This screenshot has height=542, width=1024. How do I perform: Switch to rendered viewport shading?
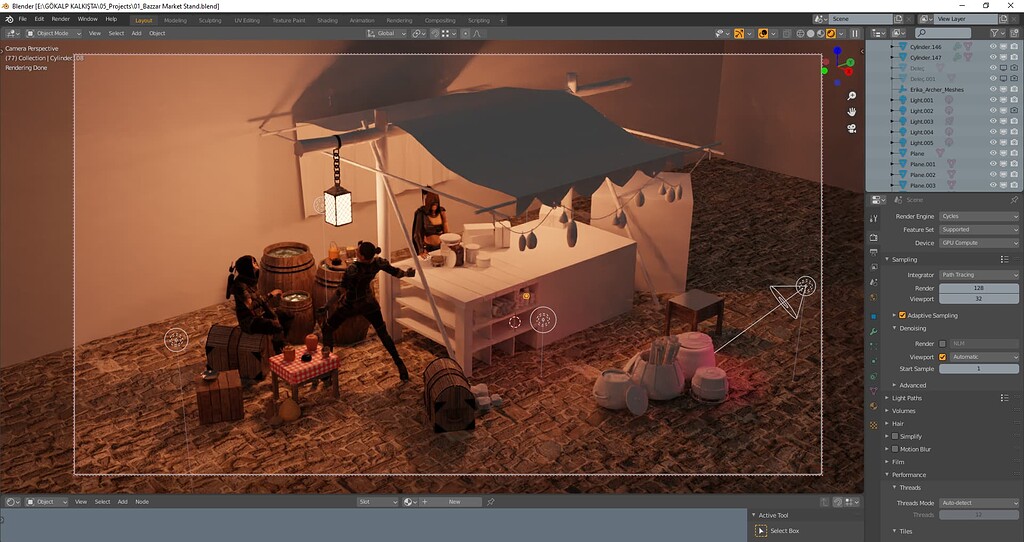click(x=831, y=33)
